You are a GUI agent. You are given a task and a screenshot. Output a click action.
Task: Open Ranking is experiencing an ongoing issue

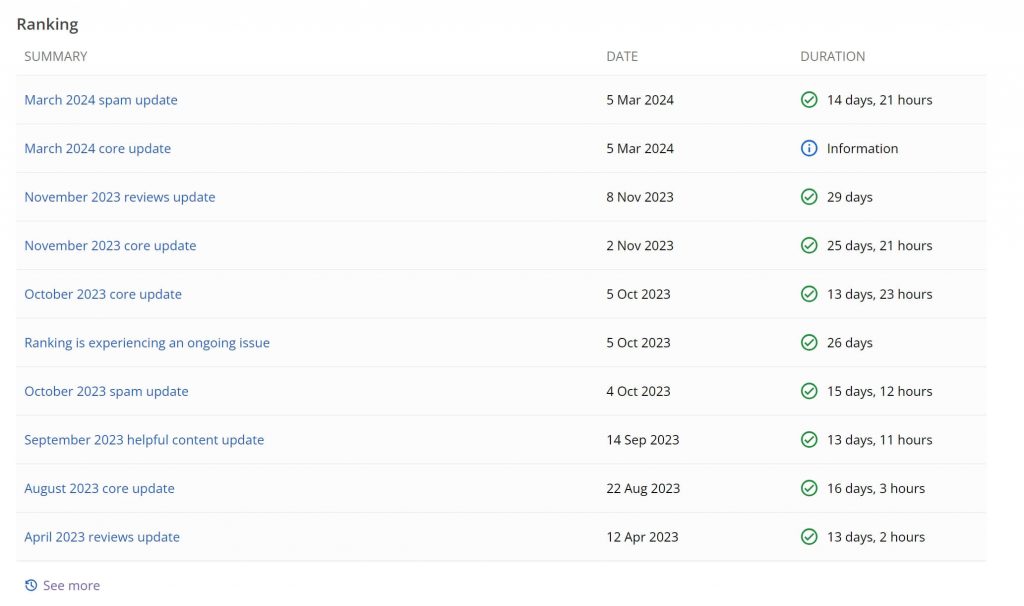click(x=147, y=343)
